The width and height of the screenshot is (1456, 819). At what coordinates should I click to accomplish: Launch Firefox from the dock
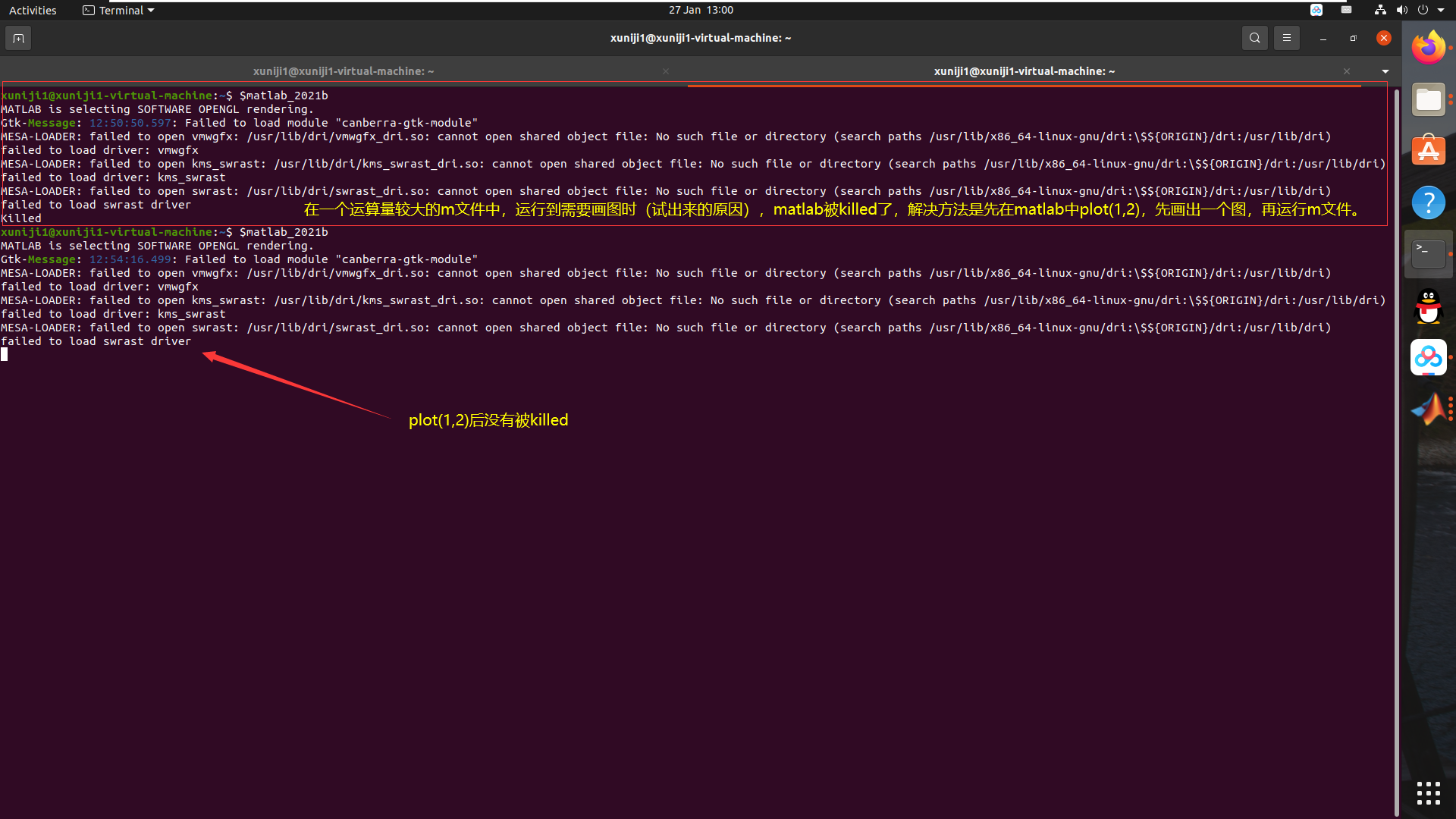tap(1429, 49)
